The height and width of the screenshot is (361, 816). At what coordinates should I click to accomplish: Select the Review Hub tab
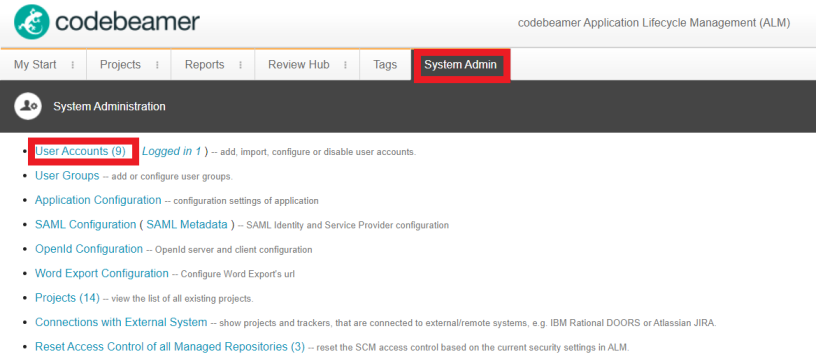(299, 65)
